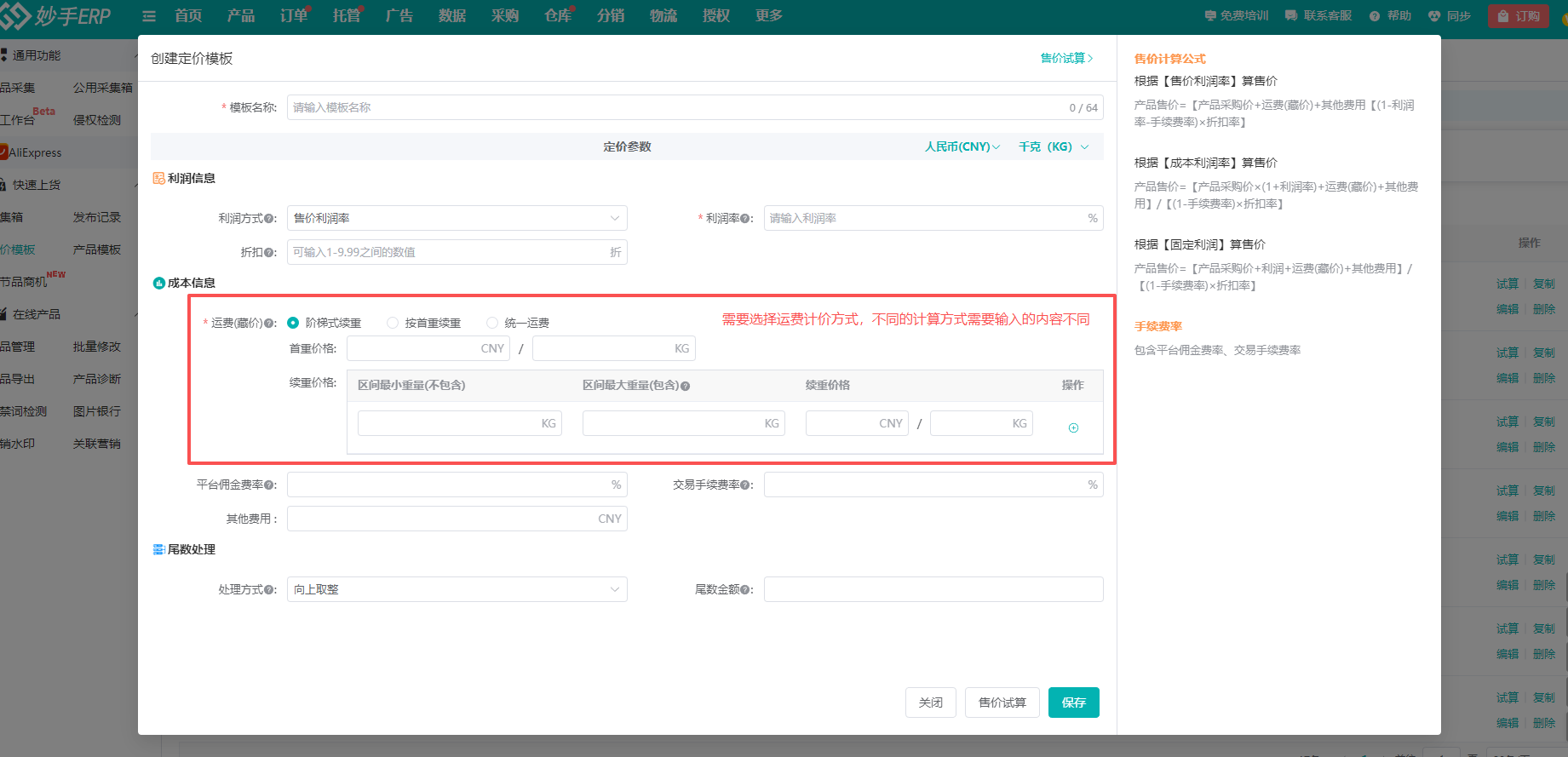Click help icon next to 尾数金额
This screenshot has height=757, width=1568.
pos(746,590)
